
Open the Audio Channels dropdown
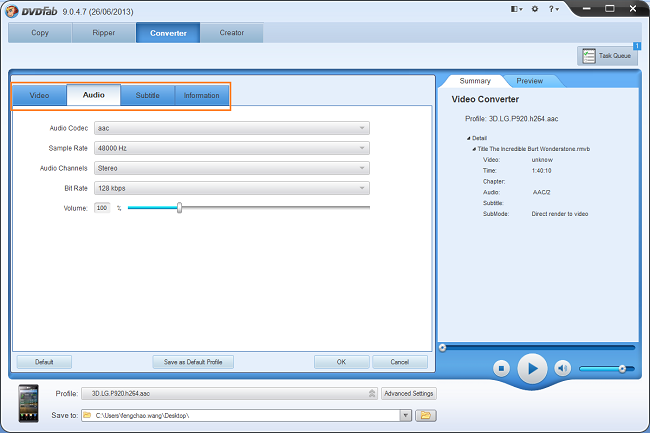(232, 168)
